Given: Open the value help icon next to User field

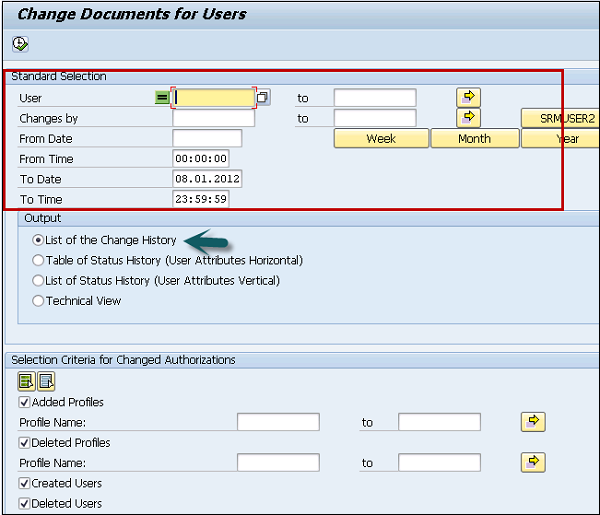Looking at the screenshot, I should click(x=262, y=98).
